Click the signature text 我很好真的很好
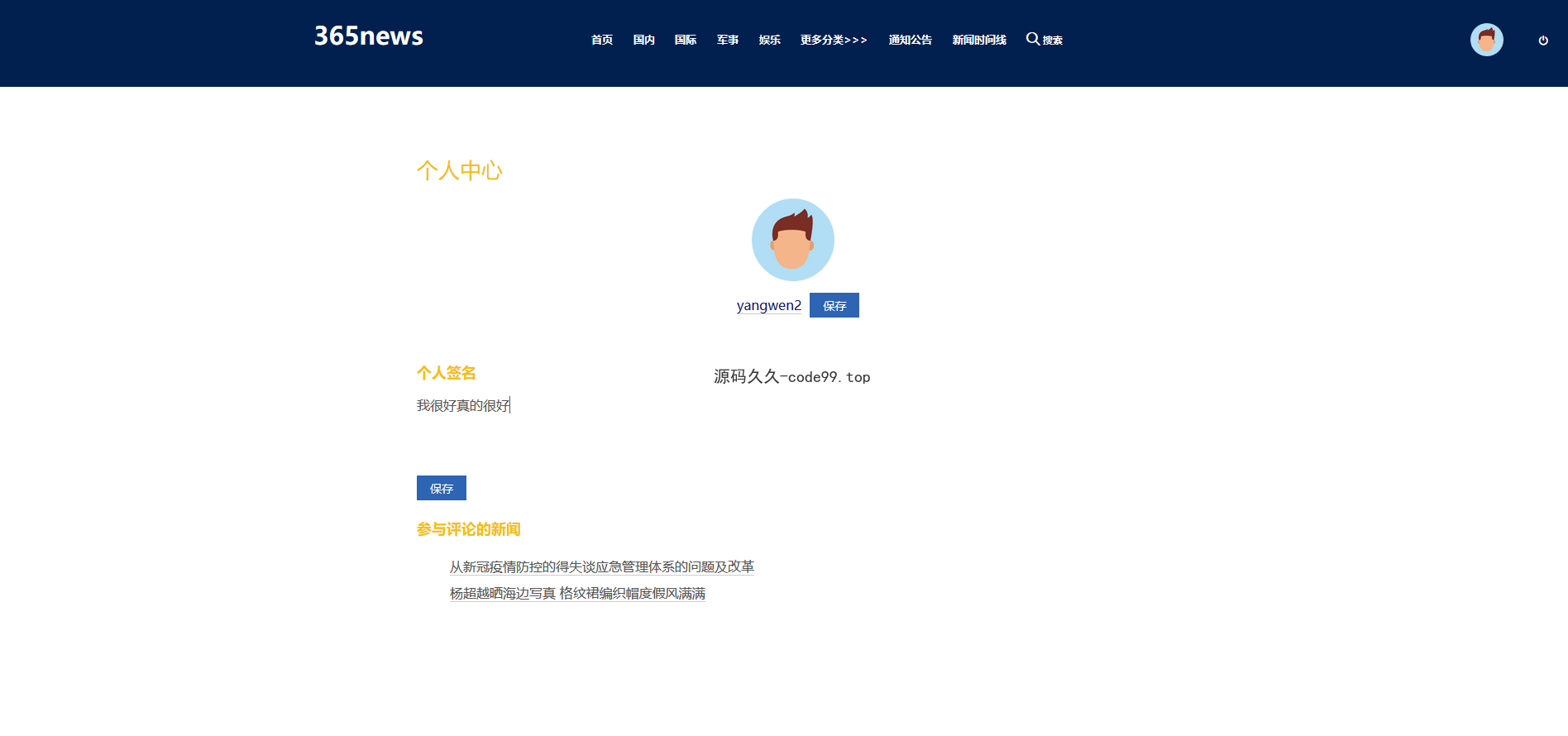Image resolution: width=1568 pixels, height=736 pixels. pyautogui.click(x=463, y=405)
